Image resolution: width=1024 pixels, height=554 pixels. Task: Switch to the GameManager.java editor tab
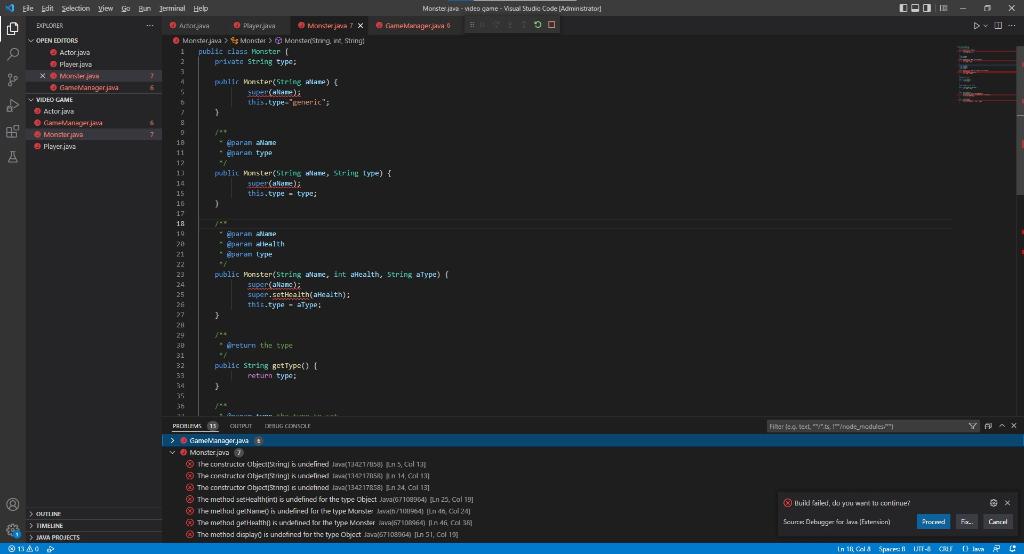pos(417,25)
